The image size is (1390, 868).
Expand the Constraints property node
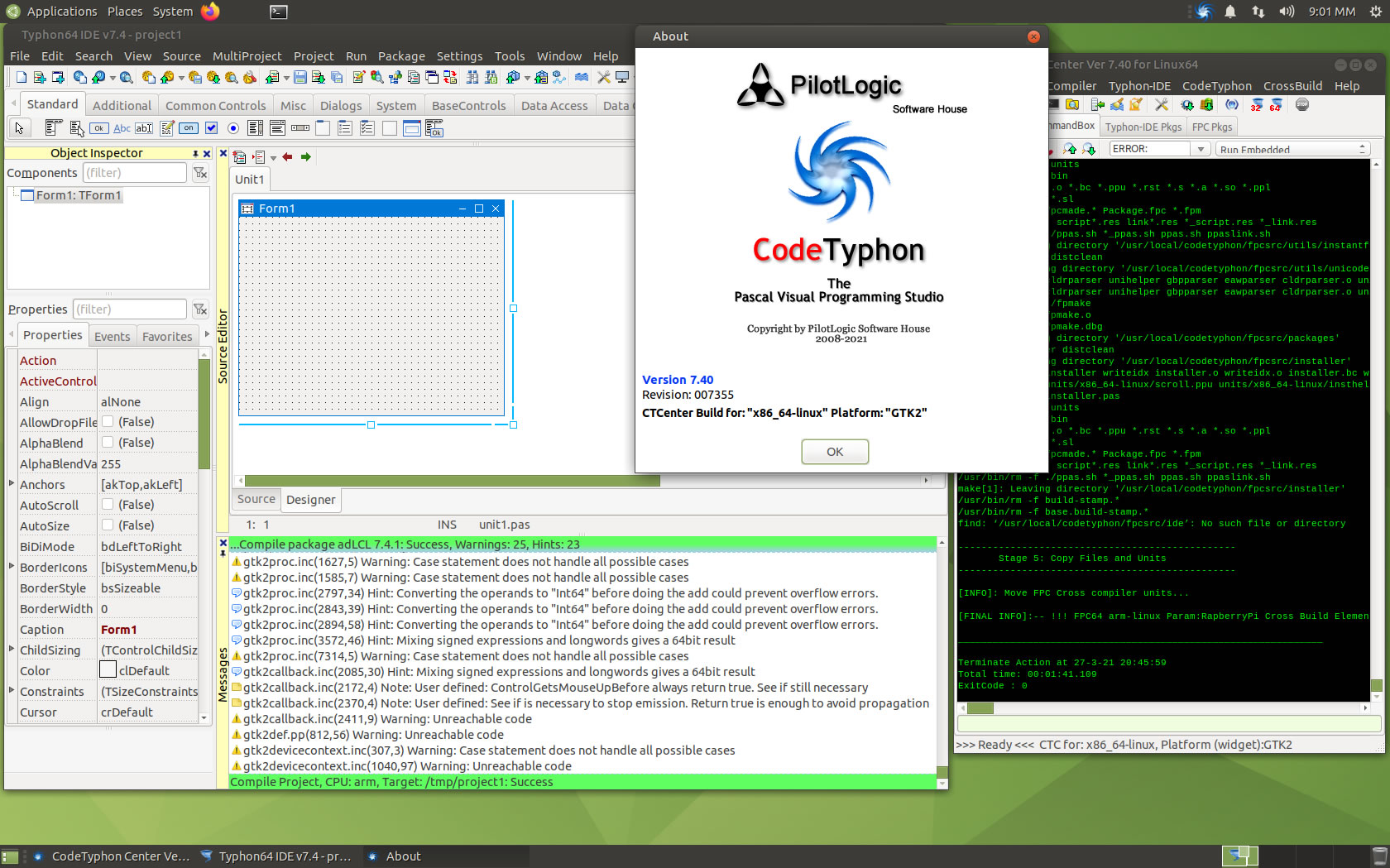(12, 690)
